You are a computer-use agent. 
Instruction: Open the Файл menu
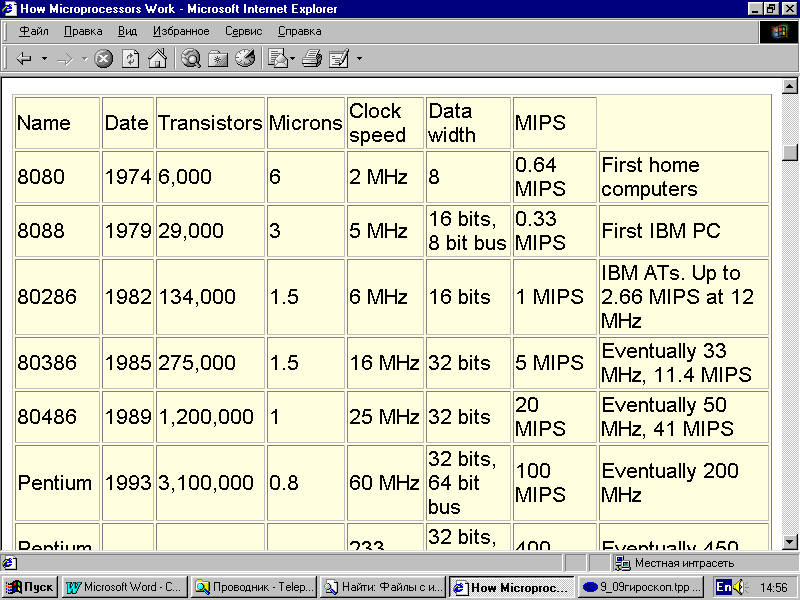[x=34, y=31]
